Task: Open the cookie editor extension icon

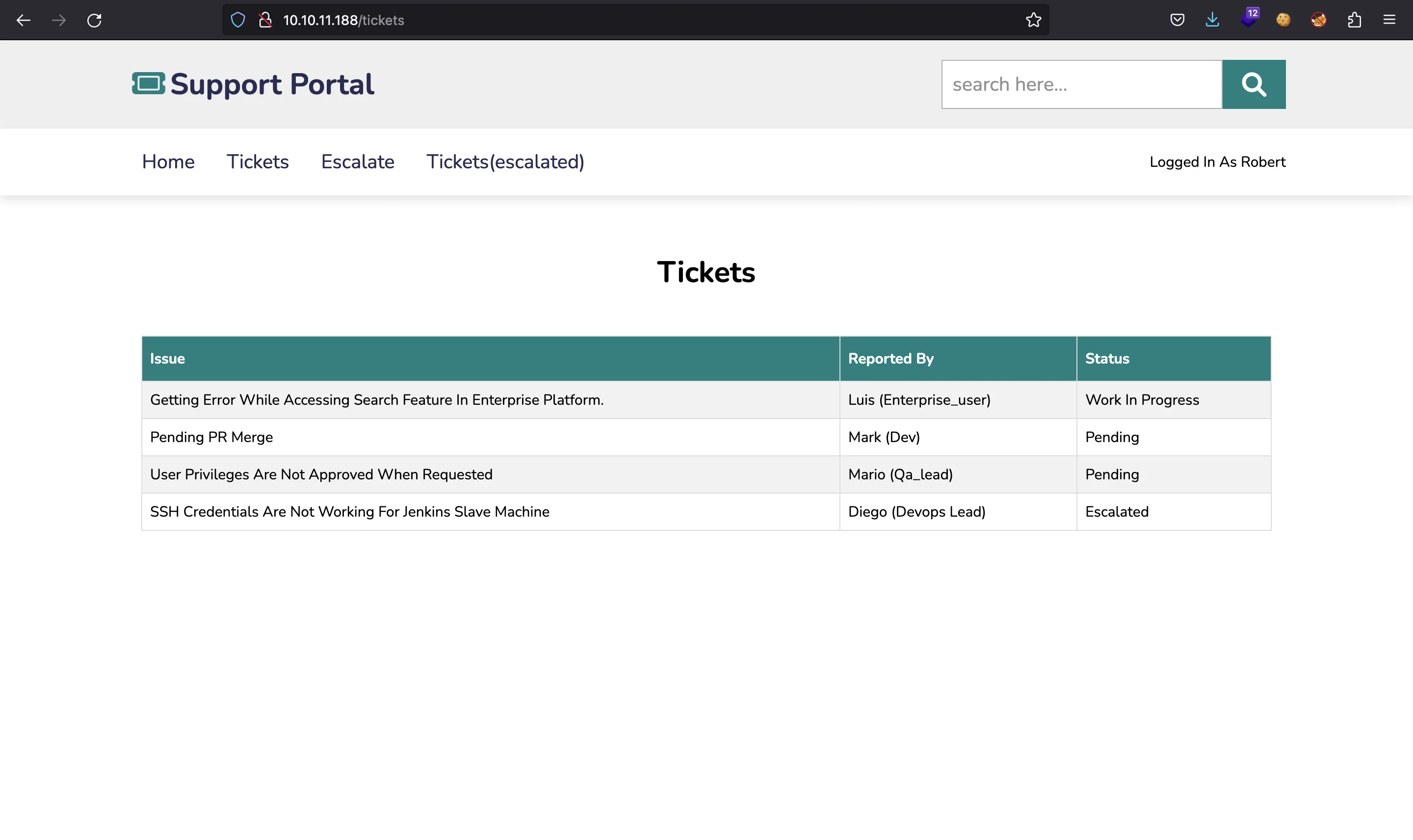Action: (1283, 21)
